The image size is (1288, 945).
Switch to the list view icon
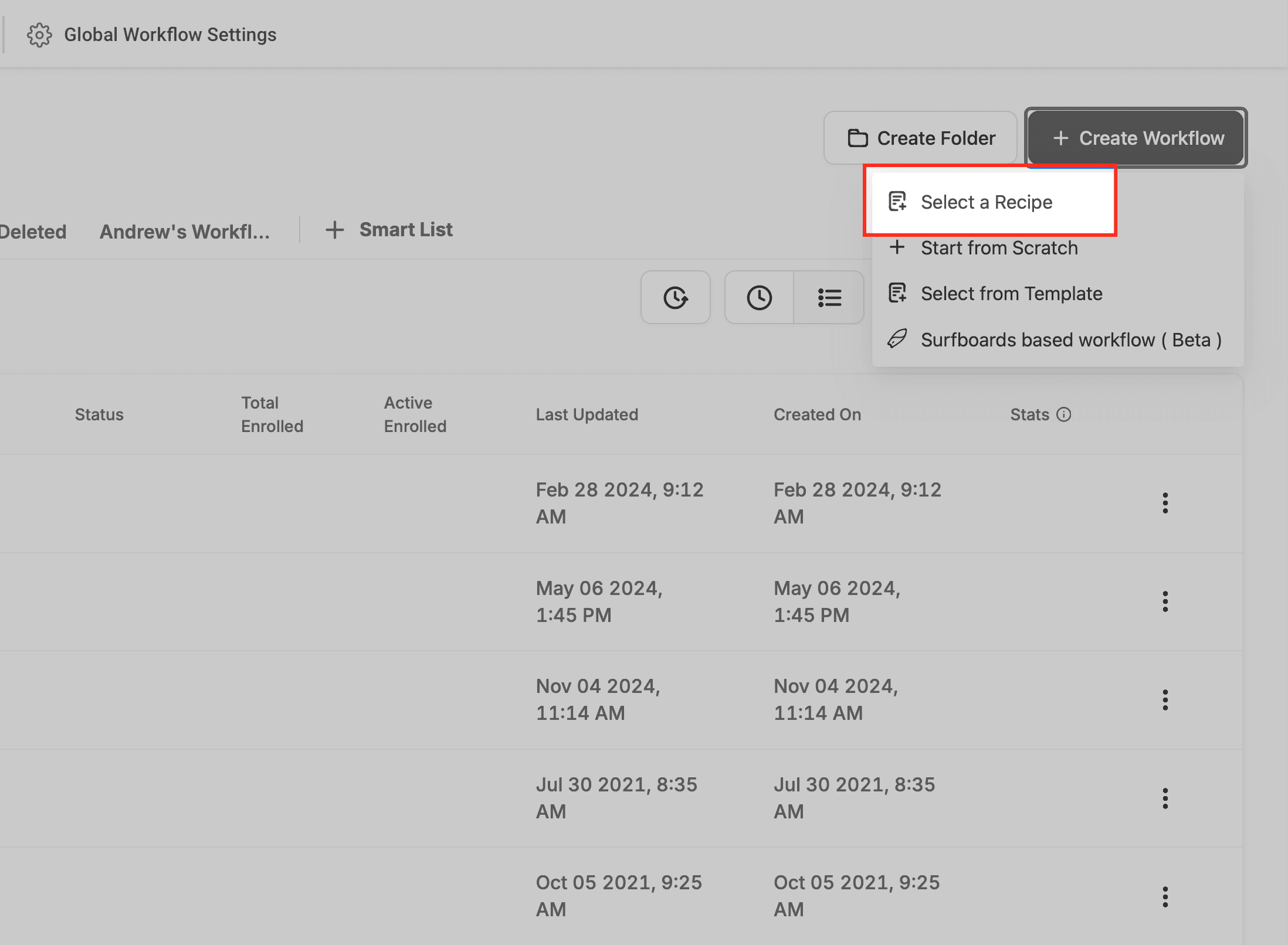pos(829,298)
